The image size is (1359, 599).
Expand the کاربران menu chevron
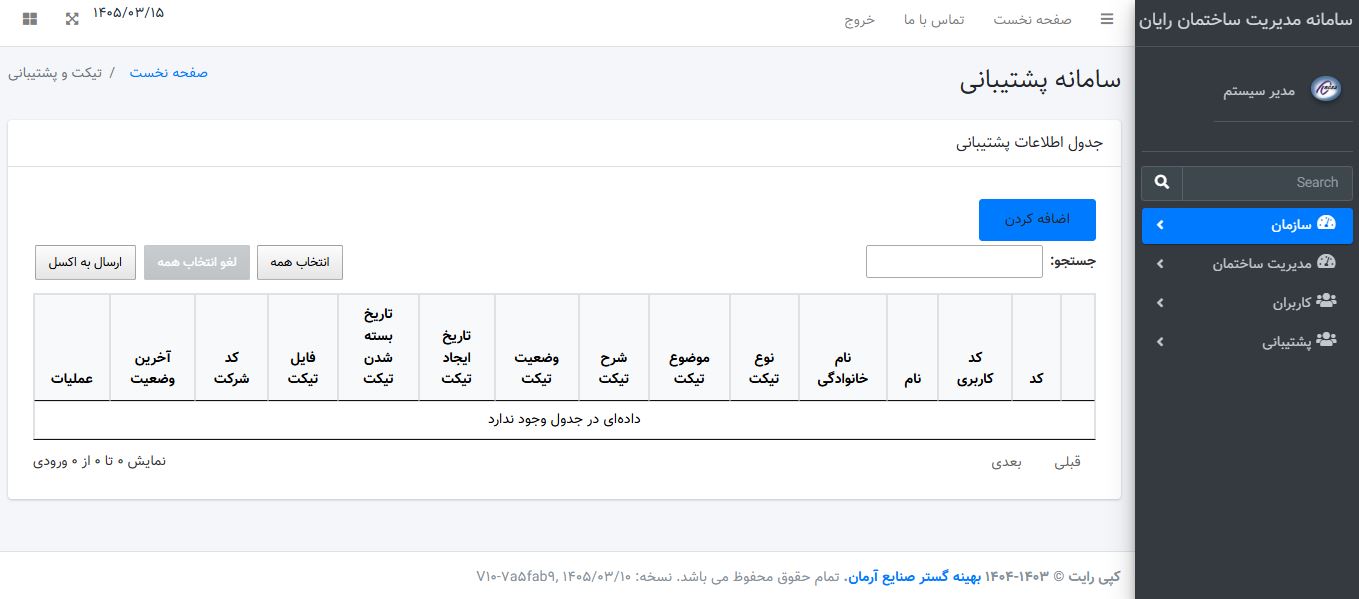click(1160, 303)
